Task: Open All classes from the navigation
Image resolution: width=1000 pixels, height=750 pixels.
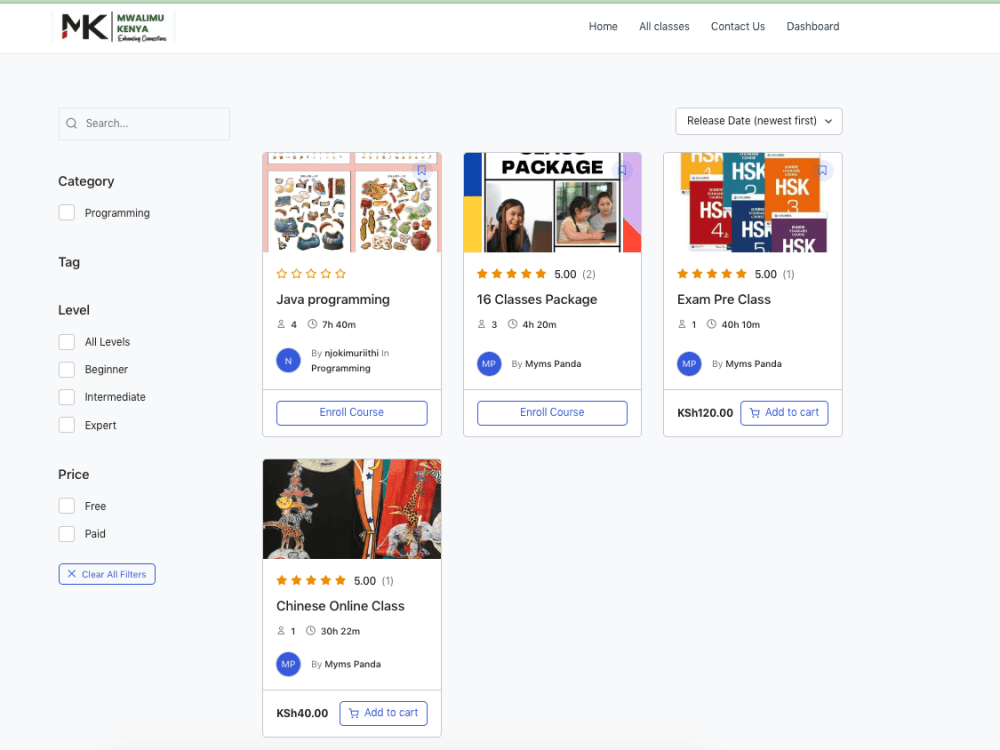Action: click(x=664, y=26)
